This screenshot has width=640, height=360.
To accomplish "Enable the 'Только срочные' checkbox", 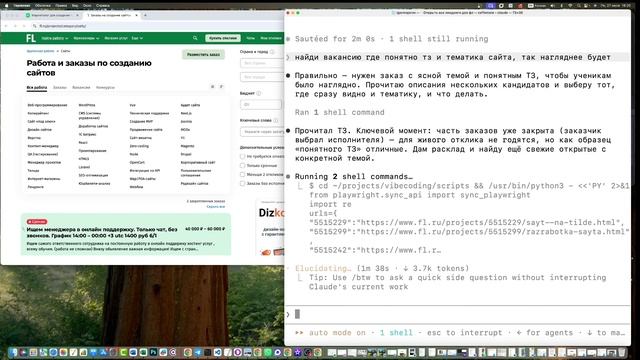I will tap(242, 166).
